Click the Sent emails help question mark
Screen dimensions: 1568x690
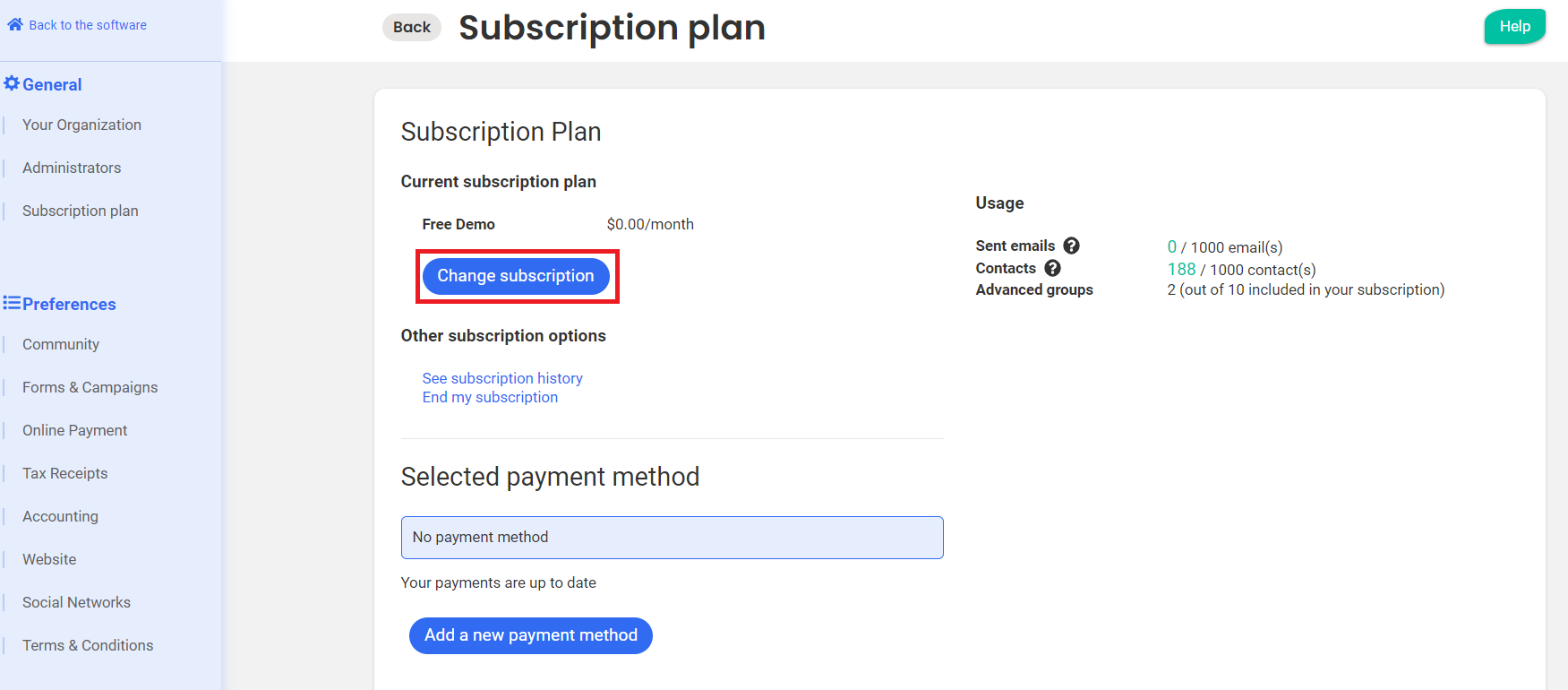pos(1071,246)
